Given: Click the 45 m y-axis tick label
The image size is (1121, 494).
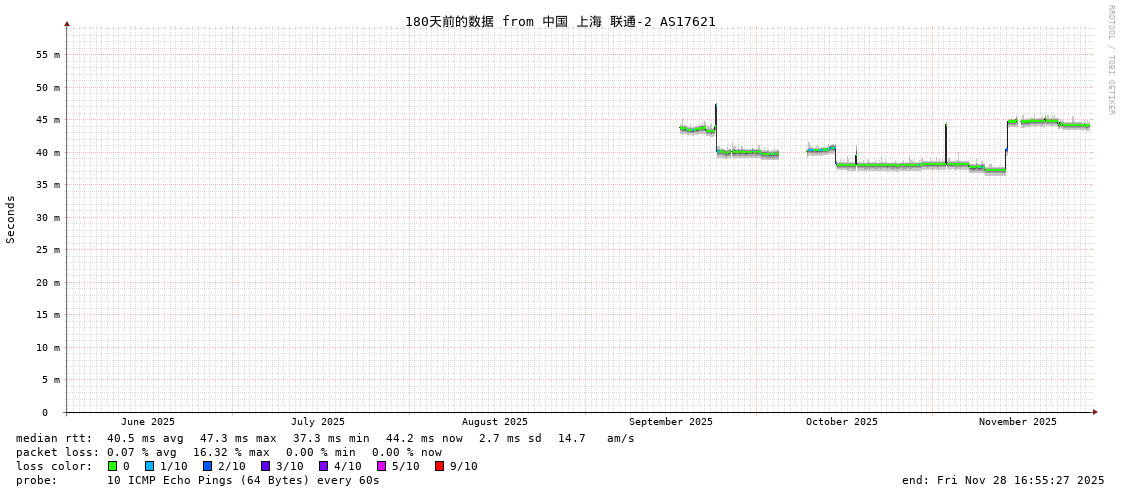Looking at the screenshot, I should click(49, 120).
